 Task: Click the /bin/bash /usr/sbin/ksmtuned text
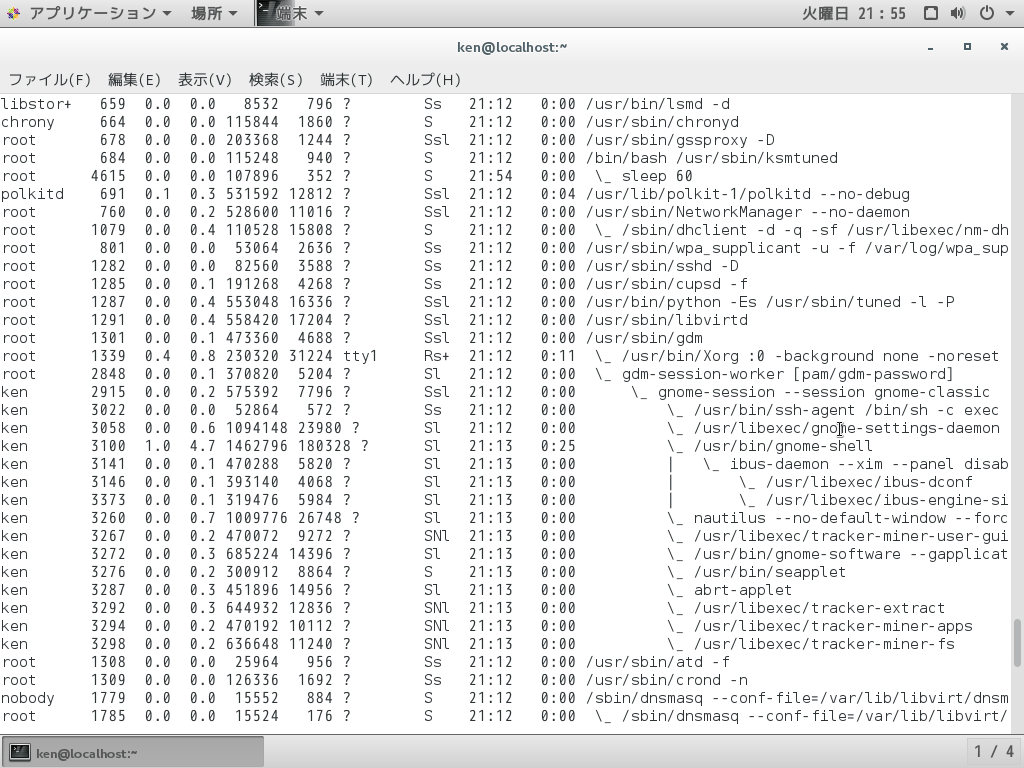pos(712,158)
